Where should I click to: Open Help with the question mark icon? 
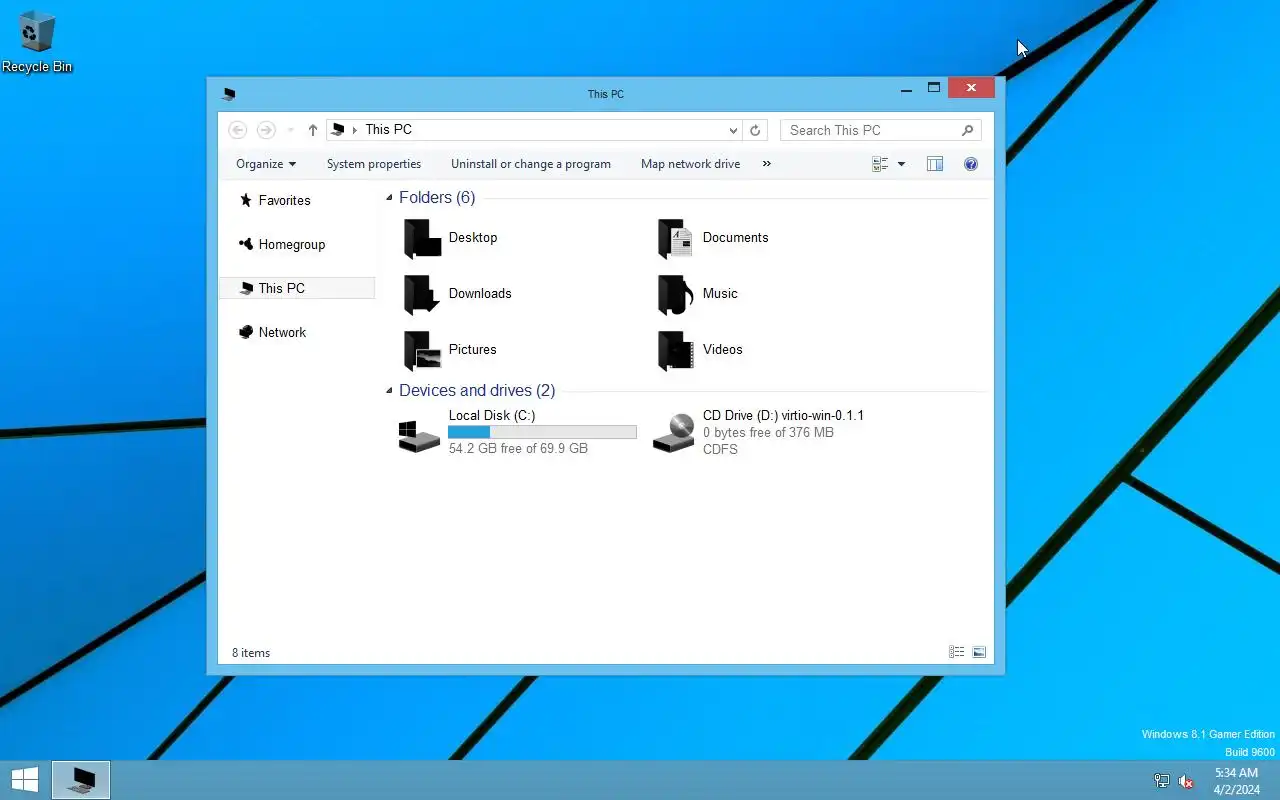[x=971, y=164]
